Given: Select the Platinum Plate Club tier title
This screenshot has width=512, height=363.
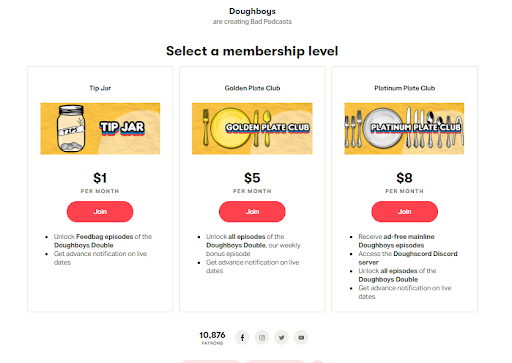Looking at the screenshot, I should (404, 88).
